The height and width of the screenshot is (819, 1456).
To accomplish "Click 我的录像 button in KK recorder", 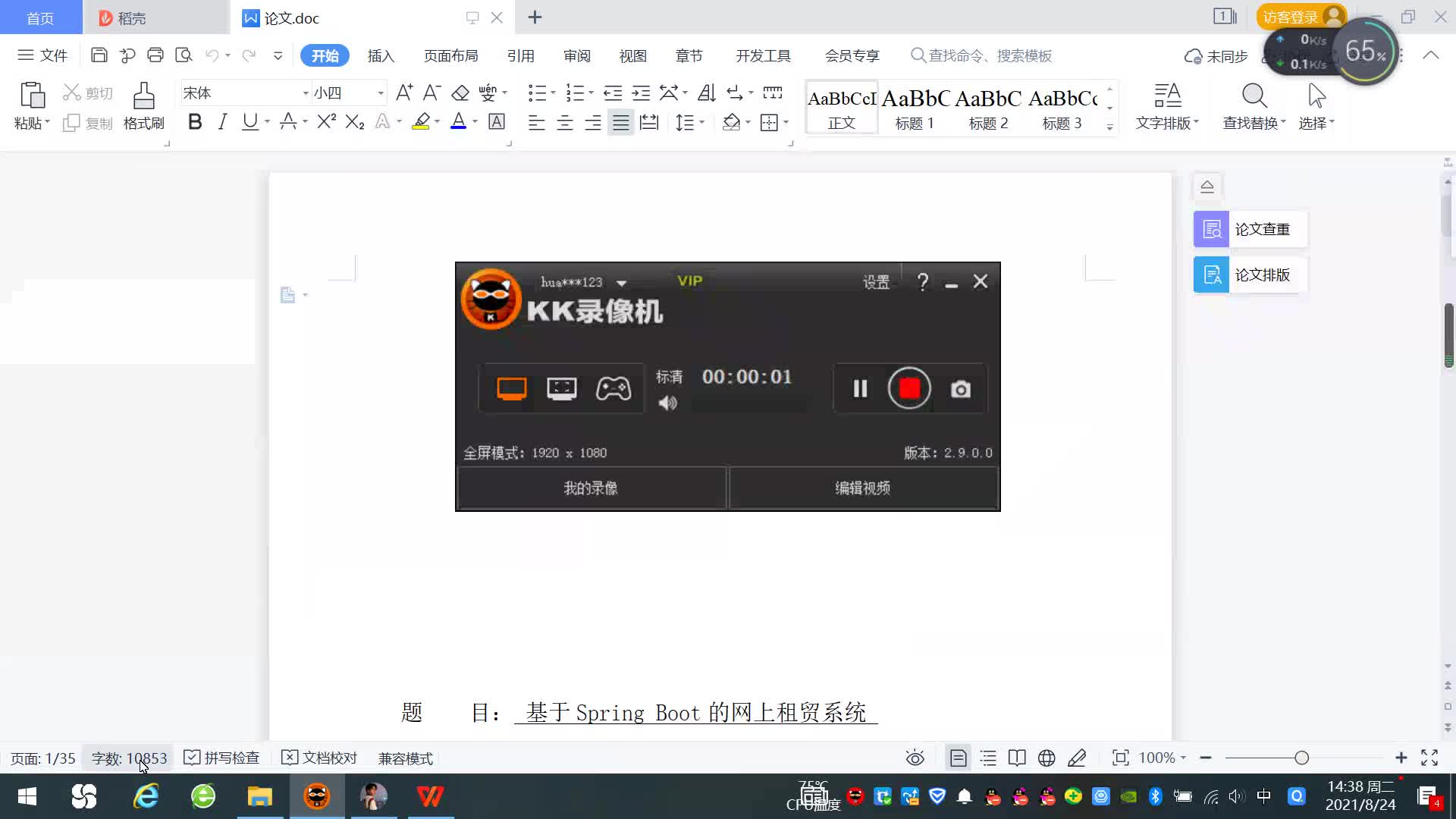I will [x=591, y=488].
